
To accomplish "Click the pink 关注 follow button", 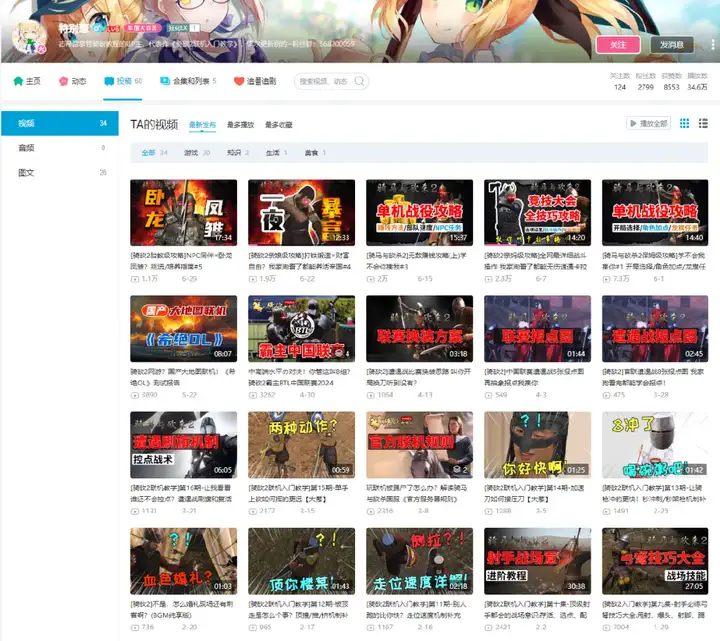I will pyautogui.click(x=618, y=45).
